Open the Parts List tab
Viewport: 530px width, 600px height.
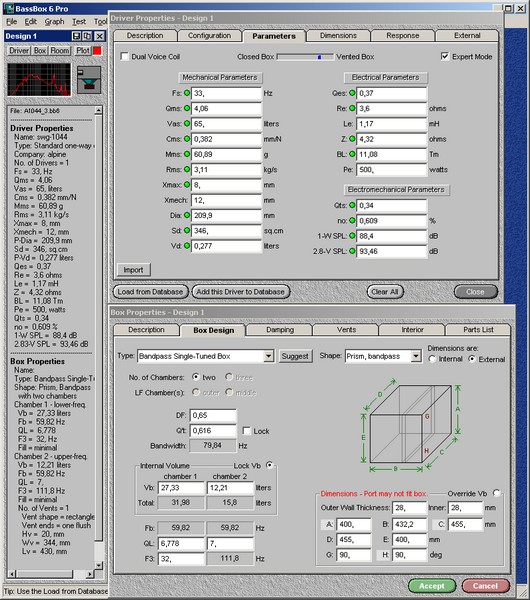tap(478, 330)
